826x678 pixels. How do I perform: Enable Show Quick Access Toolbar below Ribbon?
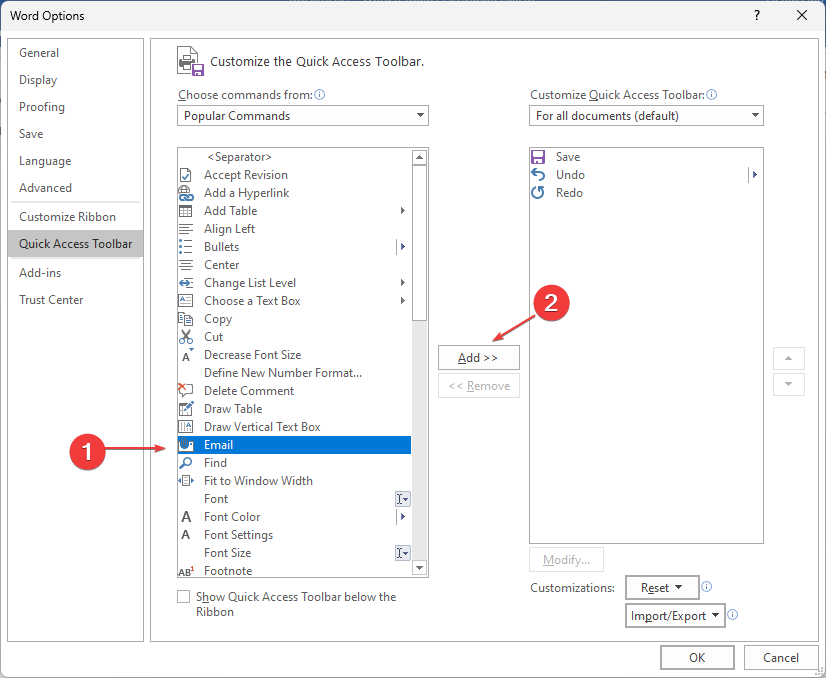183,596
